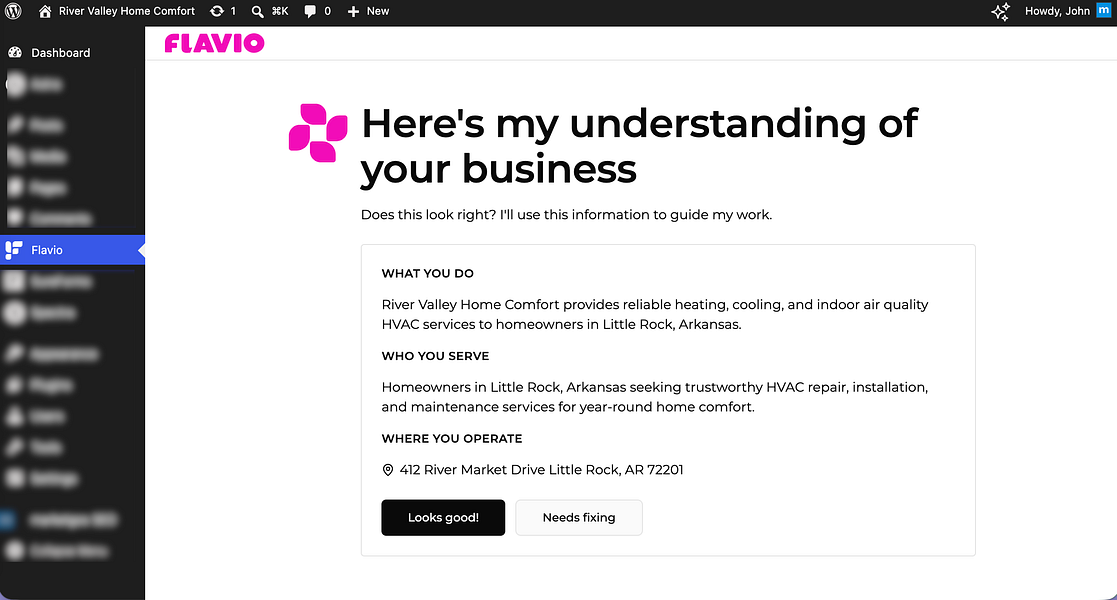Click the WordPress logo icon
Screen dimensions: 1117x600
14,11
